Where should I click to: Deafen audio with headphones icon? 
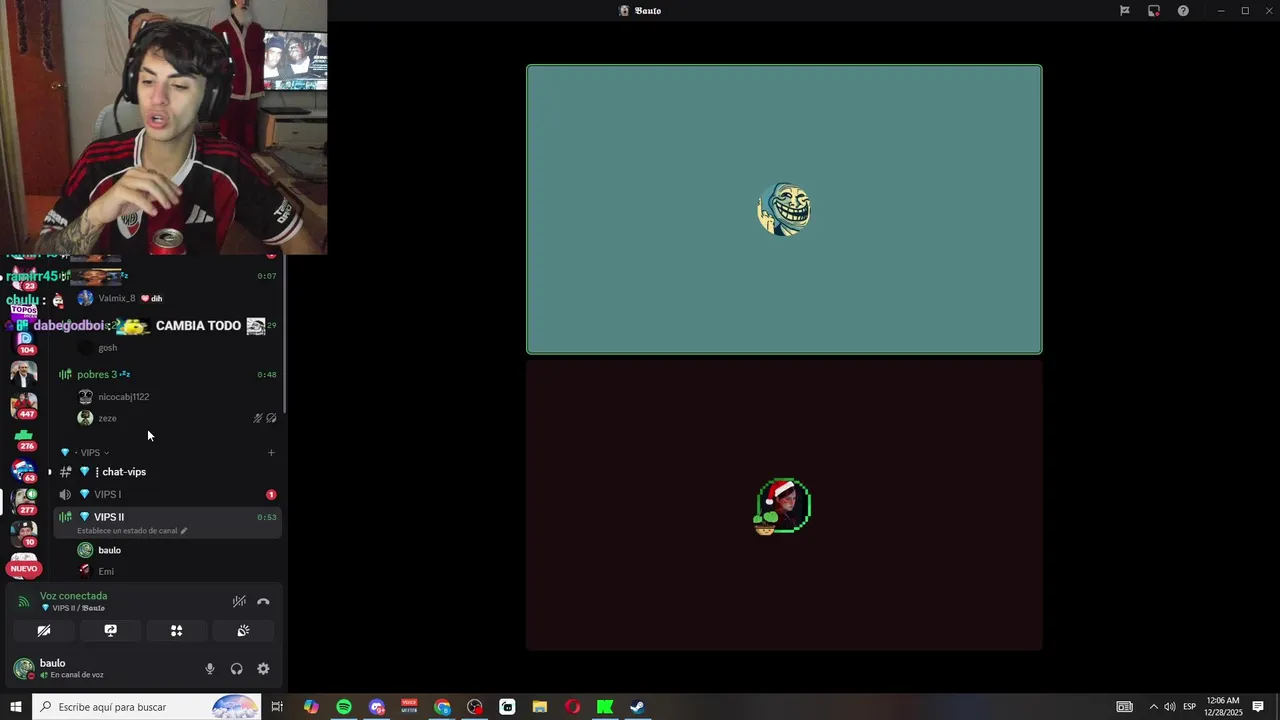click(x=237, y=669)
